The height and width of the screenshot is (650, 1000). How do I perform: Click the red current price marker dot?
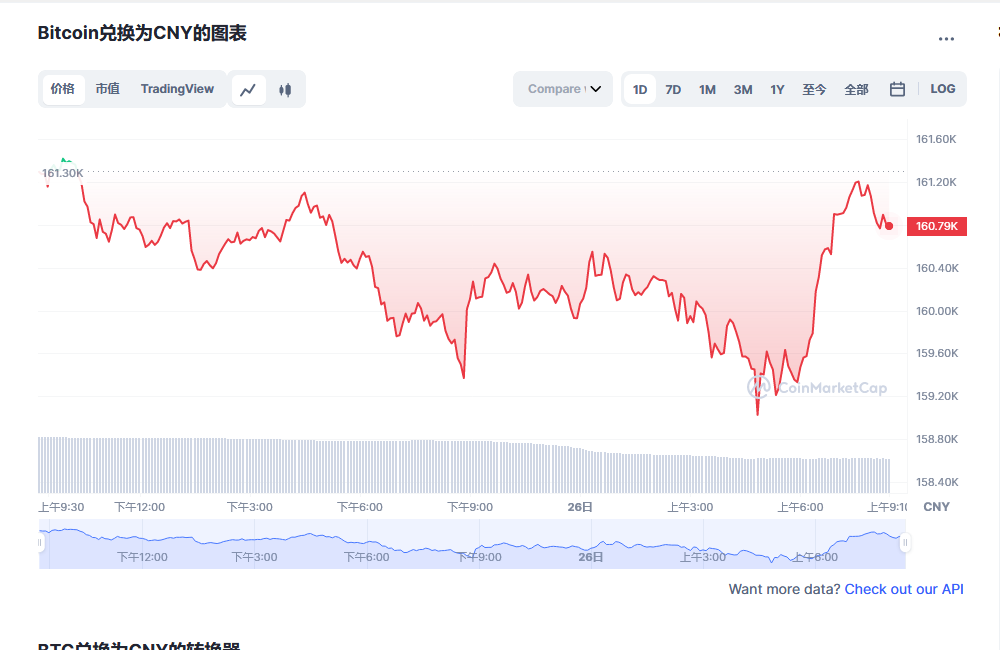point(889,226)
